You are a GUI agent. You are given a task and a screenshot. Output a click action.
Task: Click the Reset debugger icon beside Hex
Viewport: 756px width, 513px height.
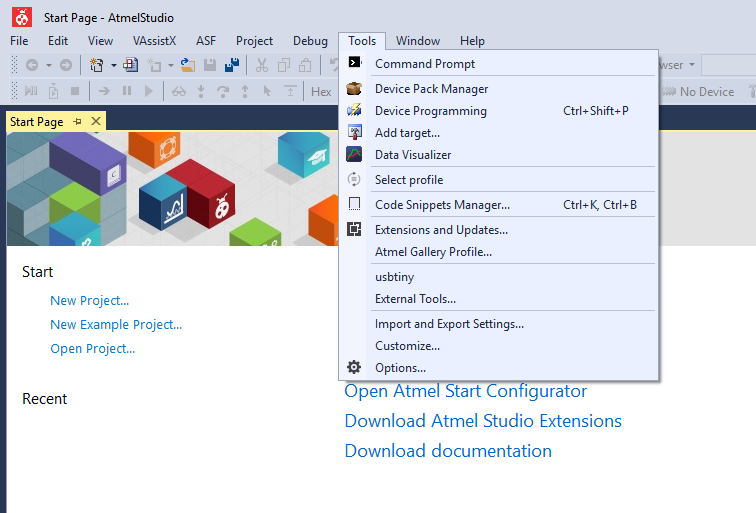click(290, 91)
